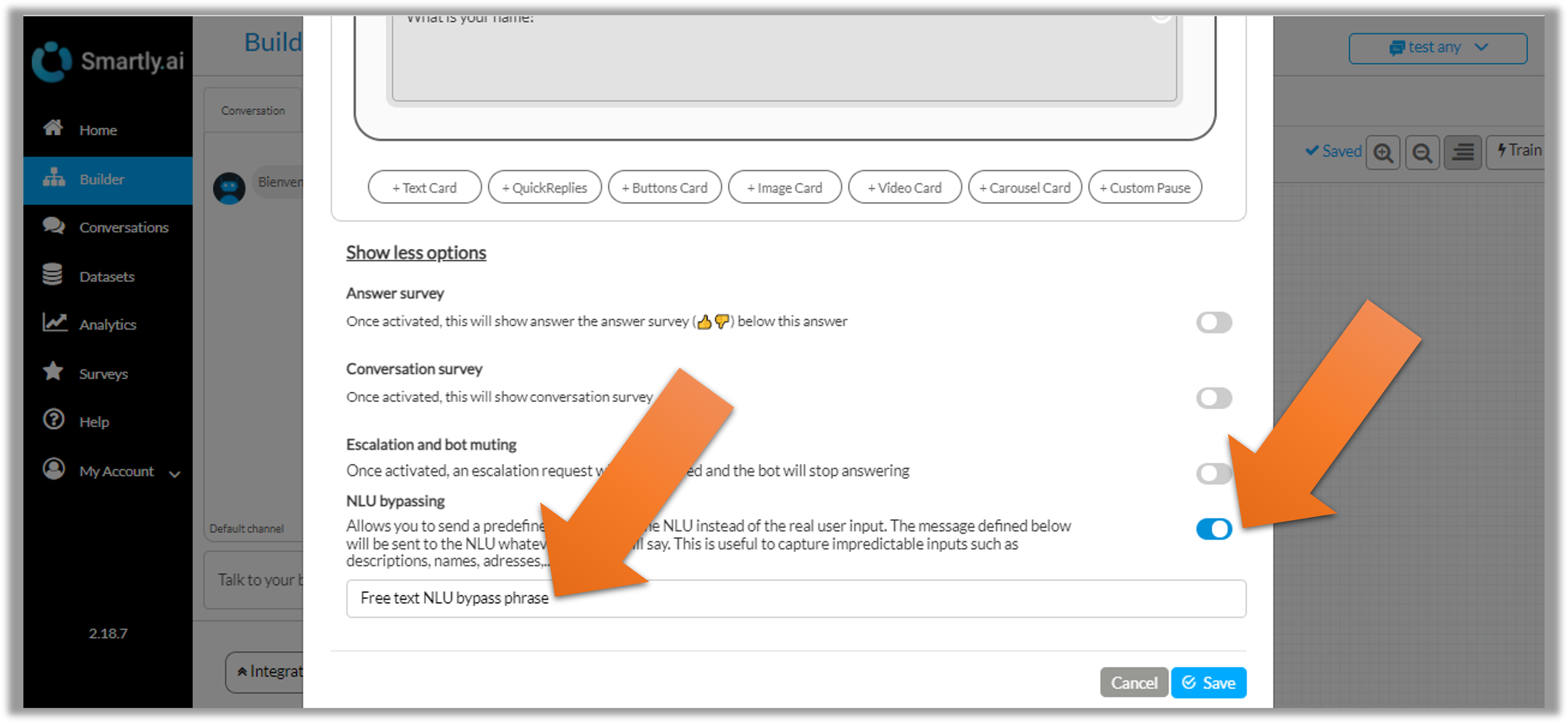Open the test any dropdown
The height and width of the screenshot is (723, 1568).
[x=1437, y=48]
